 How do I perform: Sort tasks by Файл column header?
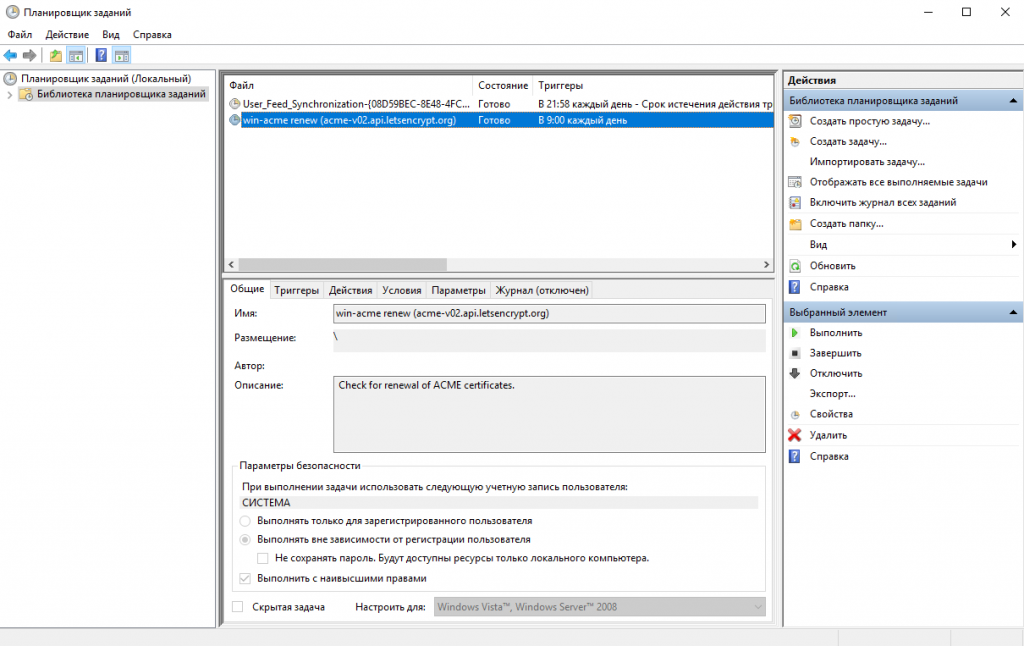tap(349, 86)
